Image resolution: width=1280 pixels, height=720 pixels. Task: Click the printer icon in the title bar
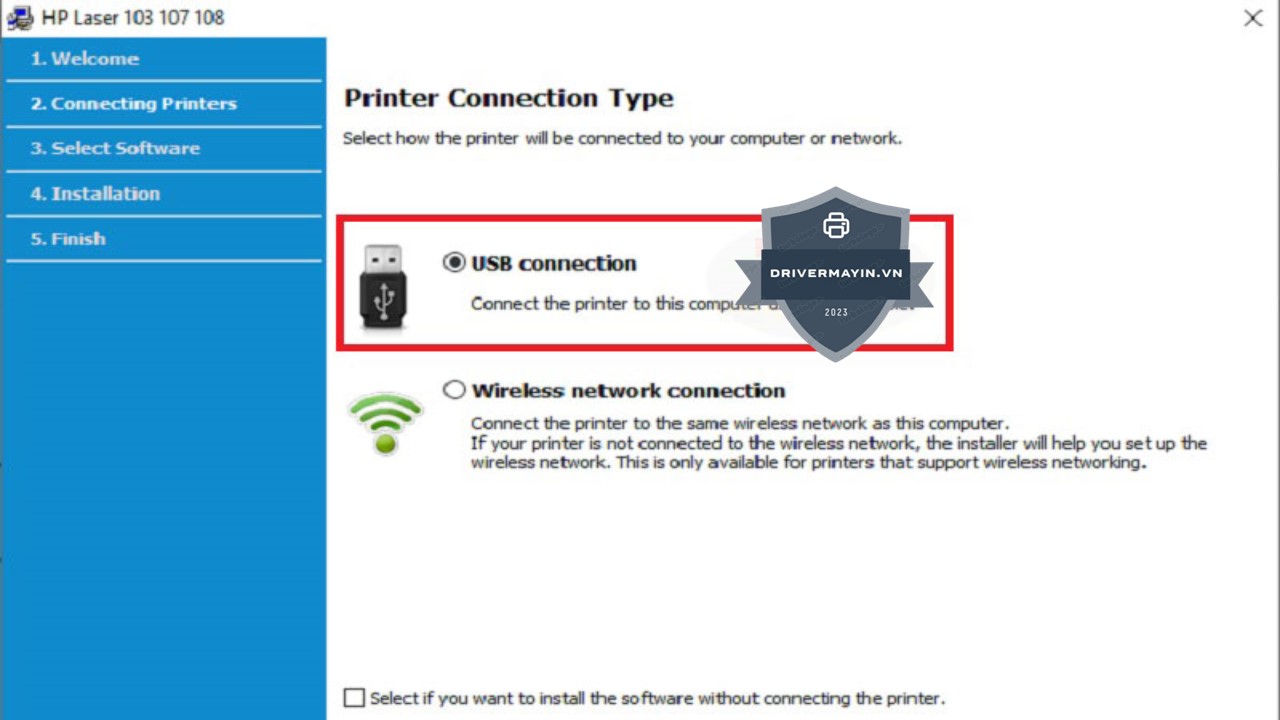20,18
